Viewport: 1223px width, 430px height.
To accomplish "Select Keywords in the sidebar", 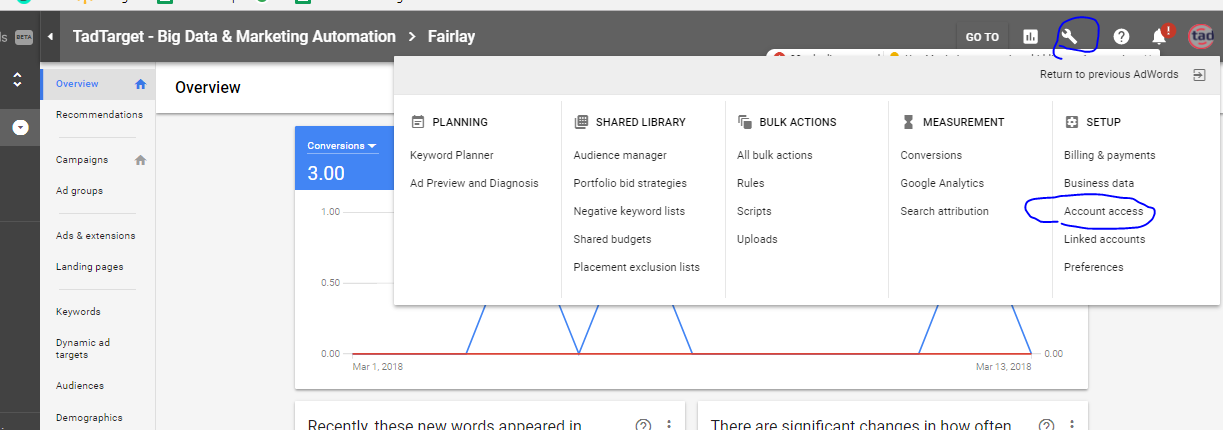I will (78, 312).
